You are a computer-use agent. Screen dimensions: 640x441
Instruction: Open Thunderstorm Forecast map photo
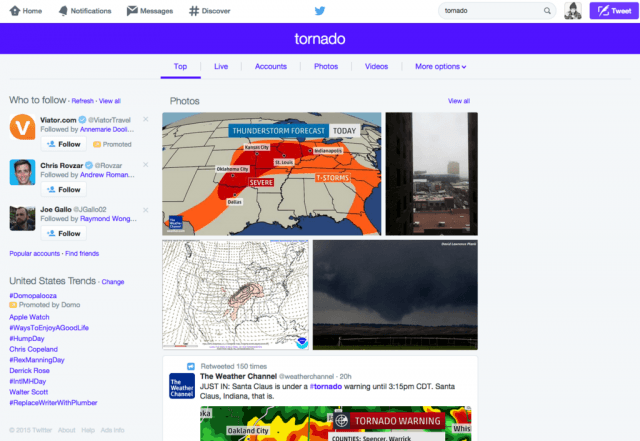click(272, 174)
